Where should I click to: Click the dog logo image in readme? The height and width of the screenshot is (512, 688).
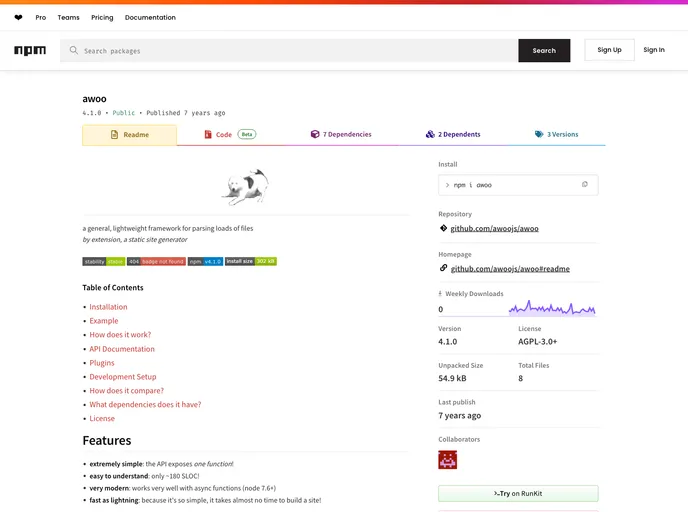coord(245,187)
